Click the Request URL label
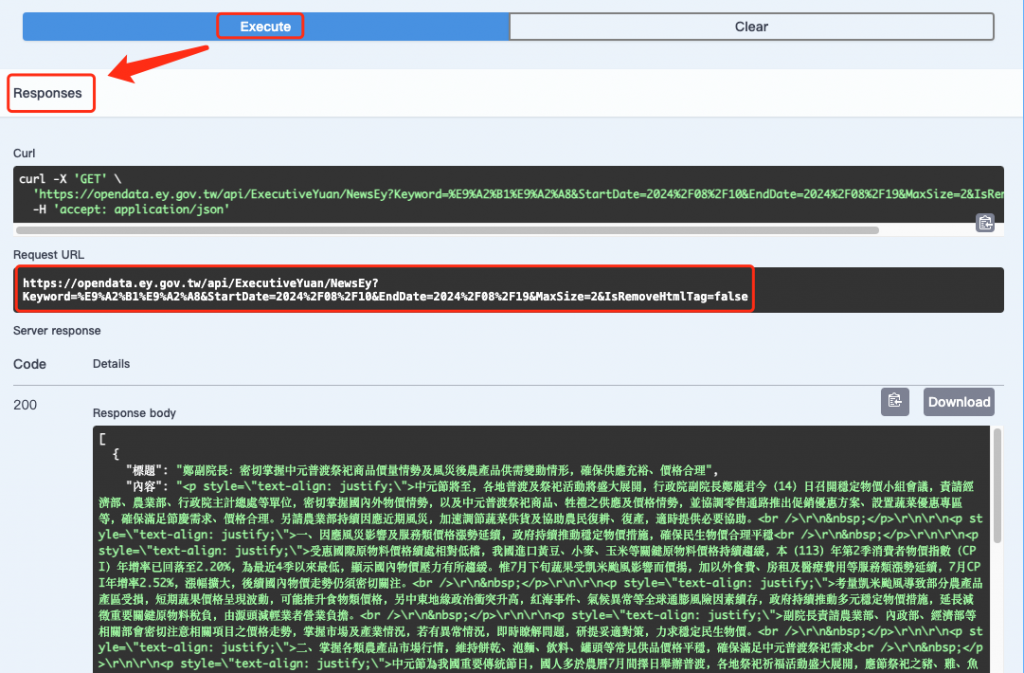 [48, 255]
